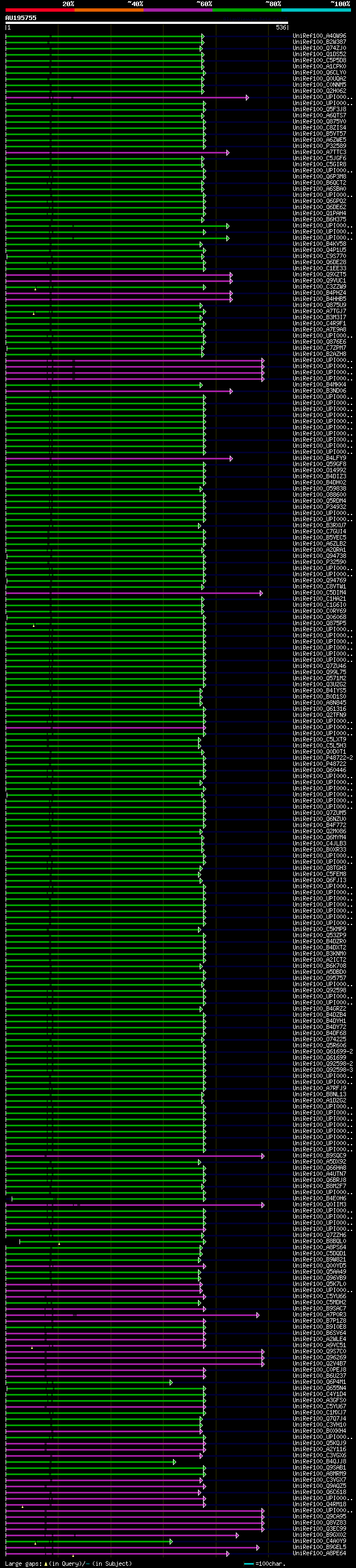Select the UniRef100_A7TTC3 label

point(319,152)
